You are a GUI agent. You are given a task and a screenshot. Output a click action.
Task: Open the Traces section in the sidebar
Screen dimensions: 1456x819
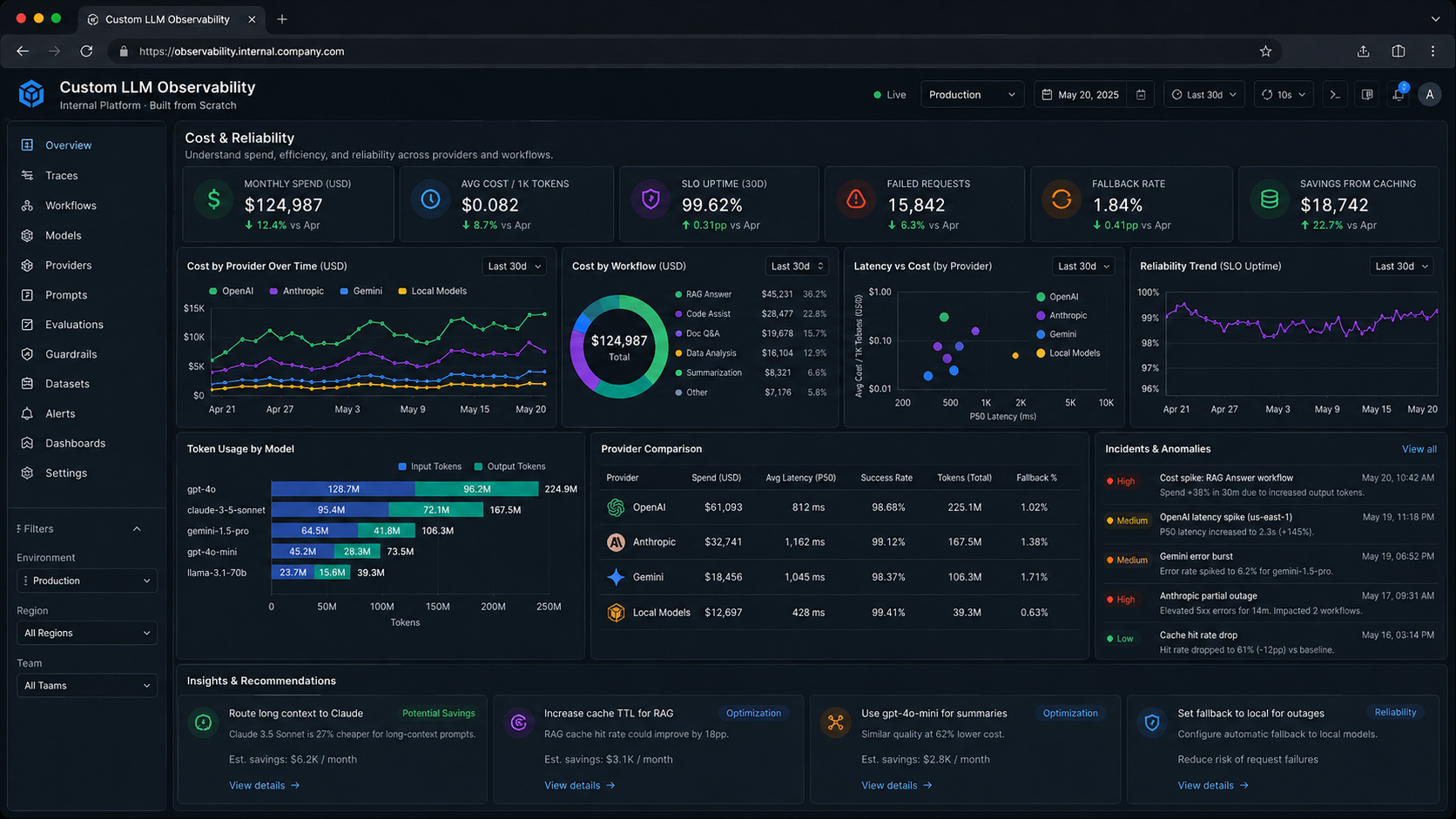[61, 175]
